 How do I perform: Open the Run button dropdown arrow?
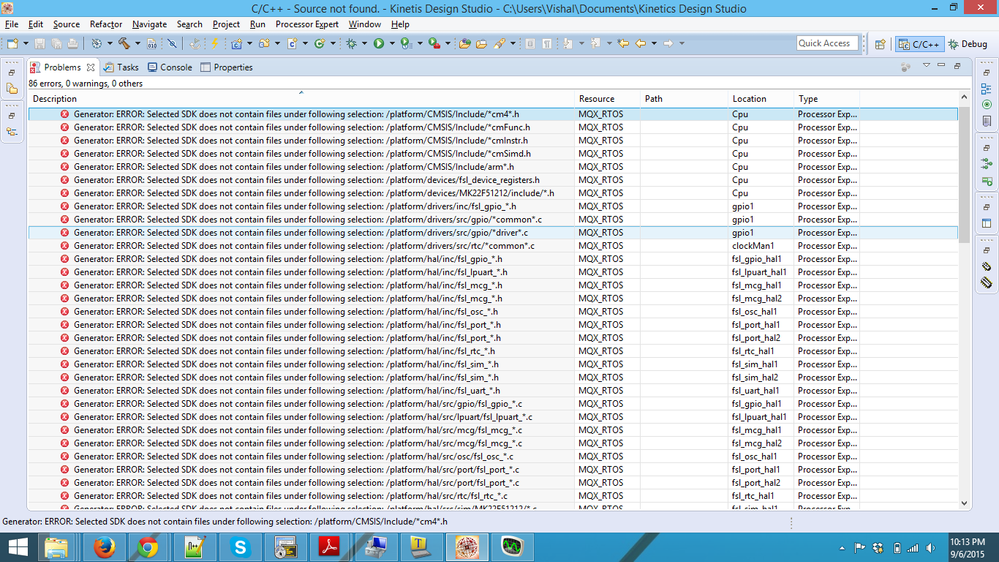[x=392, y=43]
